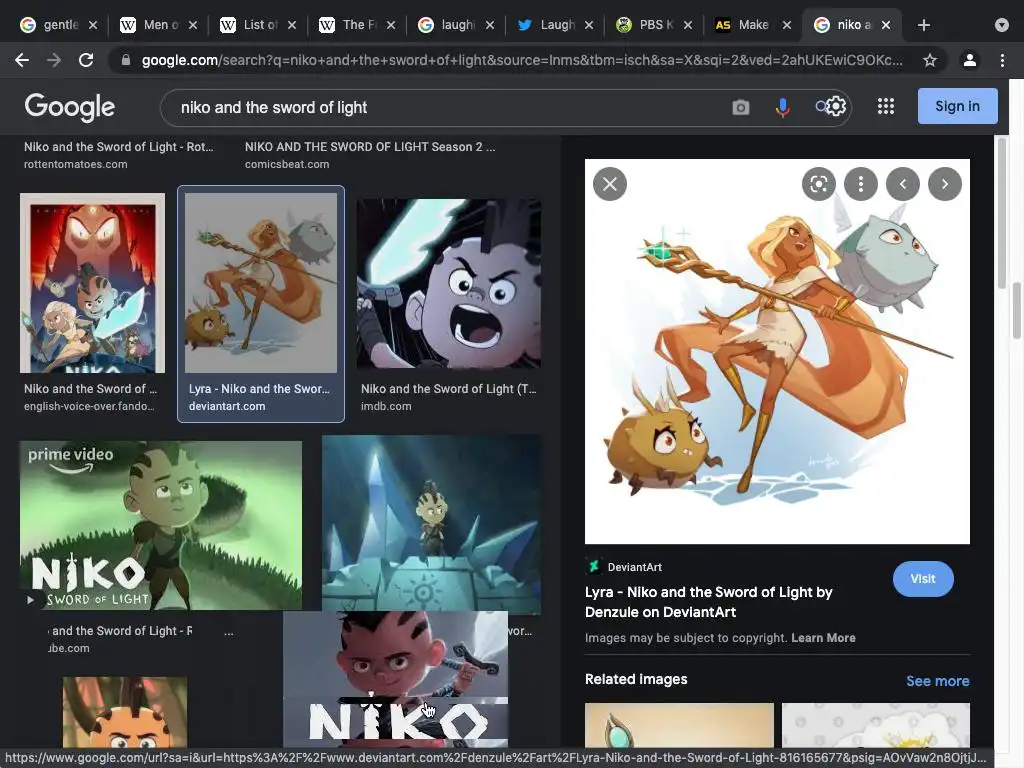
Task: Switch to the 'The F' Wikipedia tab
Action: click(358, 25)
